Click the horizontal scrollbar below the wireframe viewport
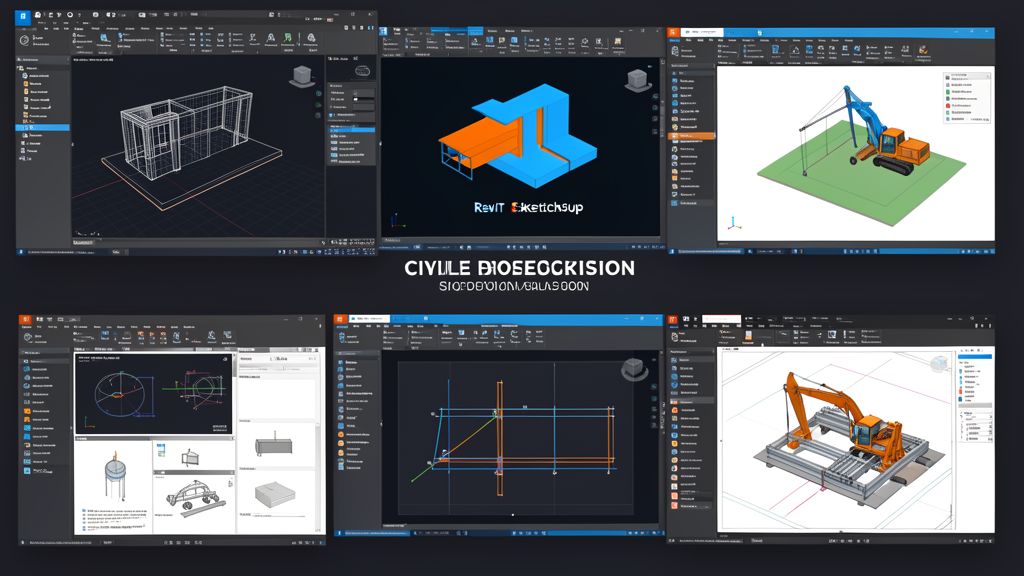The image size is (1024, 576). point(196,242)
